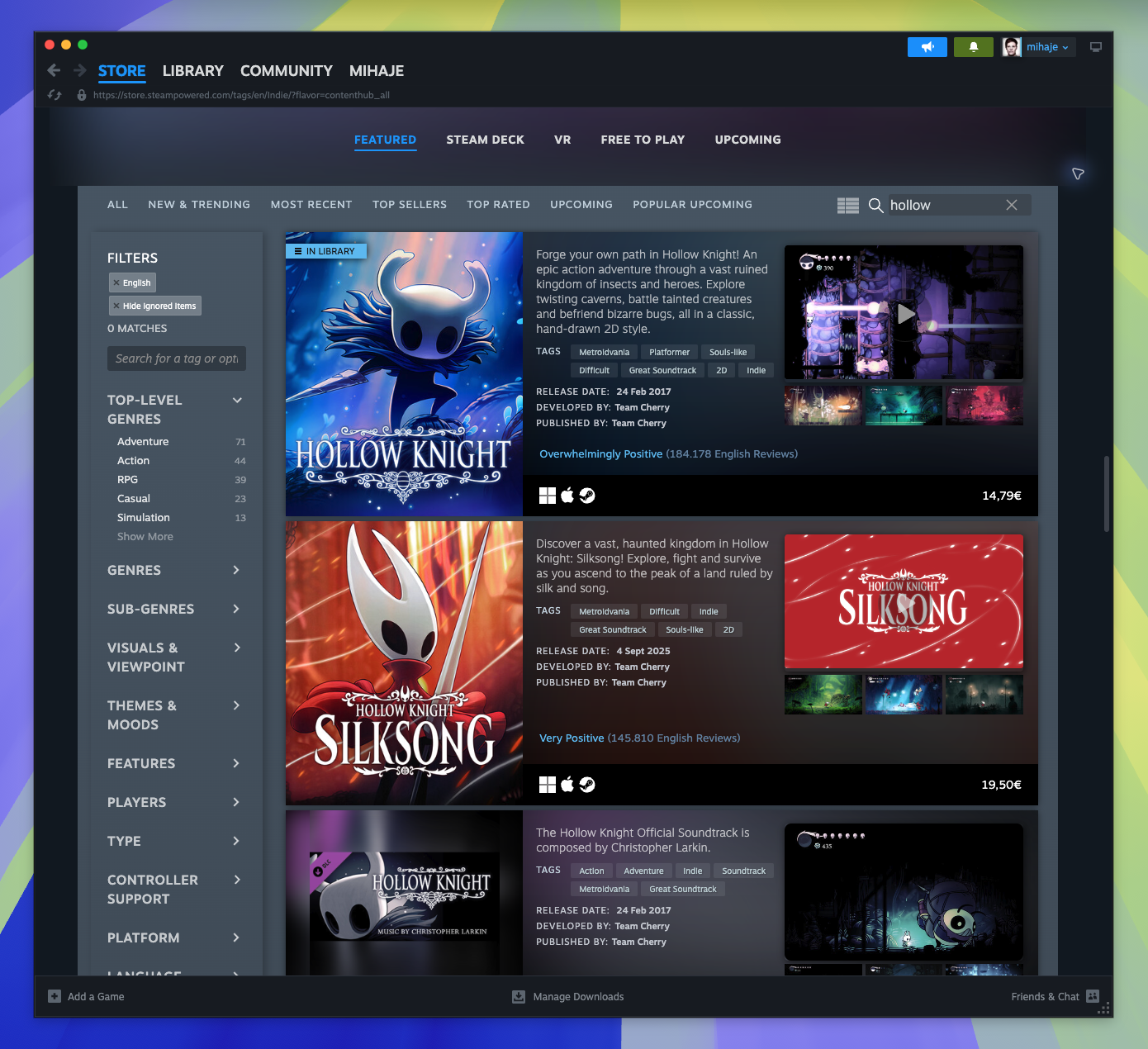This screenshot has width=1148, height=1049.
Task: Open the Community tab
Action: tap(287, 71)
